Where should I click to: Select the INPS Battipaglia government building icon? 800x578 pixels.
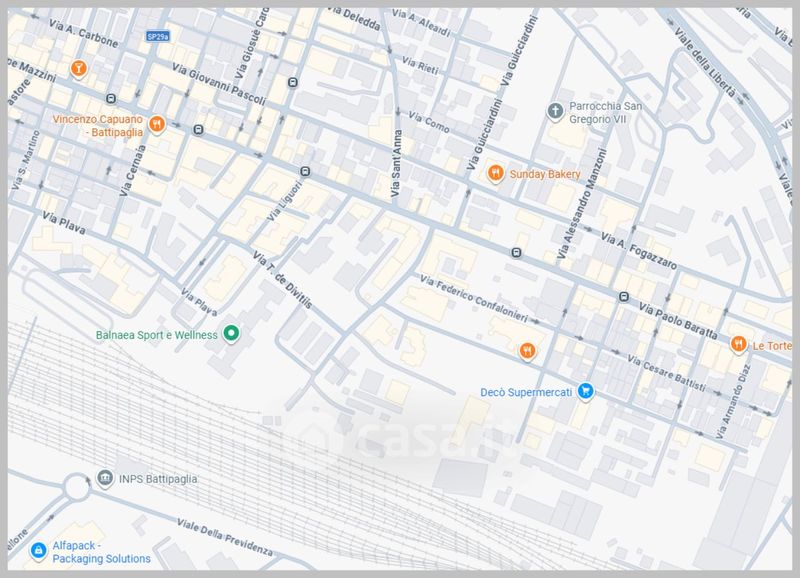click(x=106, y=479)
